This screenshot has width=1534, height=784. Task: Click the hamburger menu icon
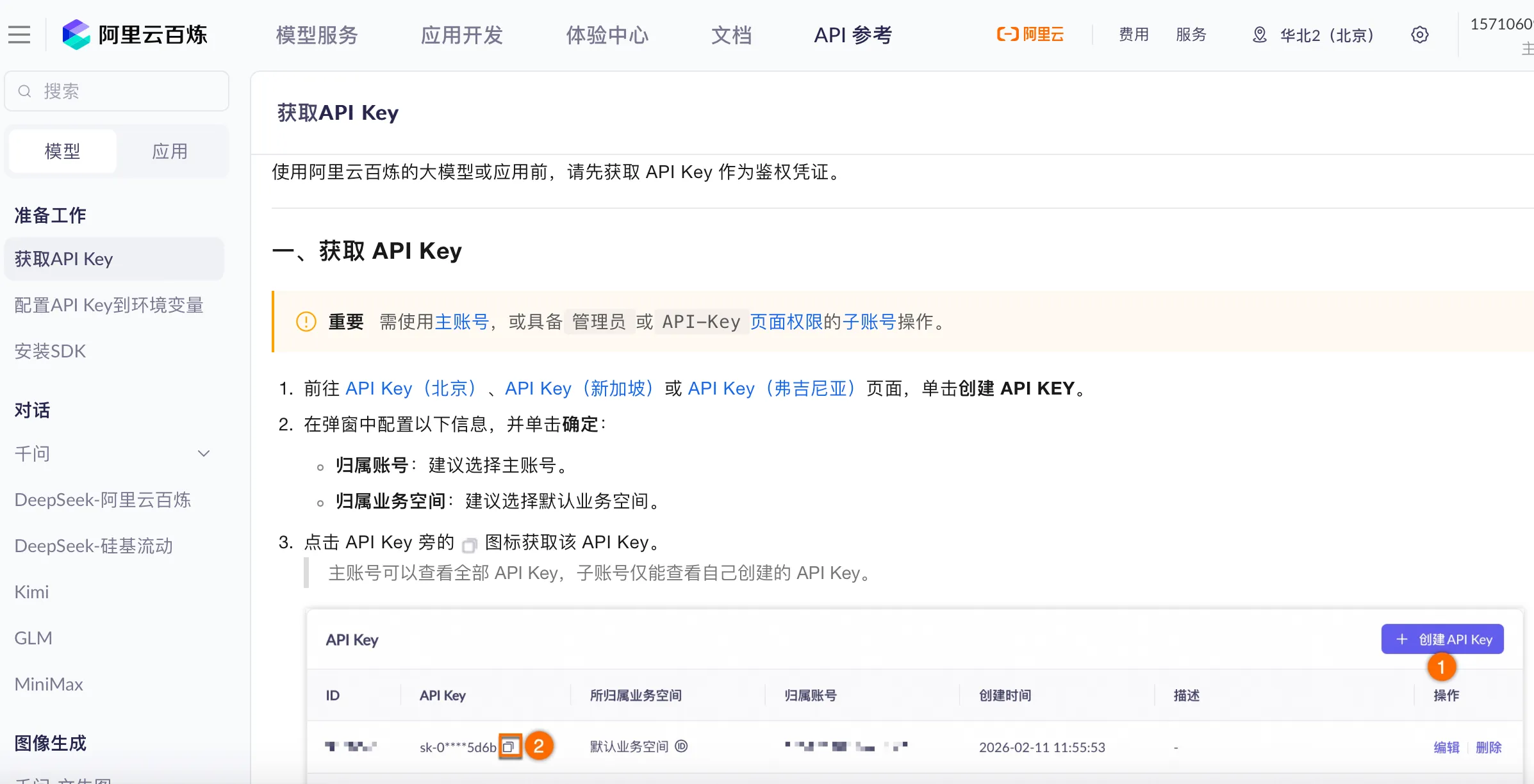pos(19,35)
